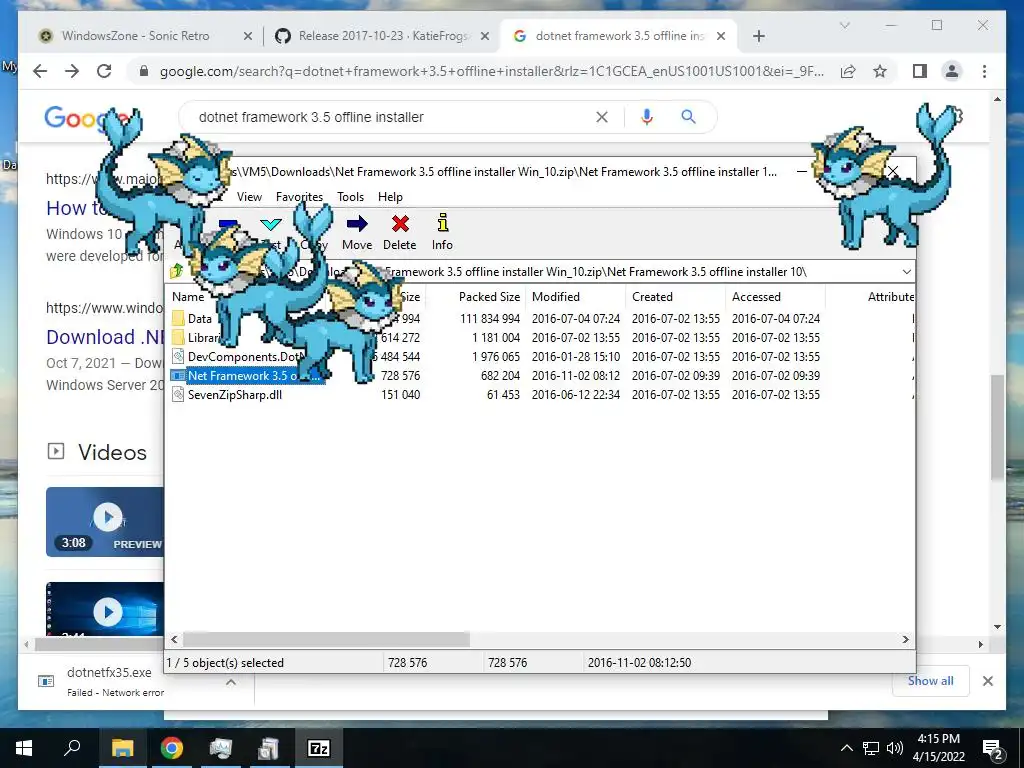This screenshot has width=1024, height=768.
Task: Bookmark this page with the star icon
Action: click(x=880, y=71)
